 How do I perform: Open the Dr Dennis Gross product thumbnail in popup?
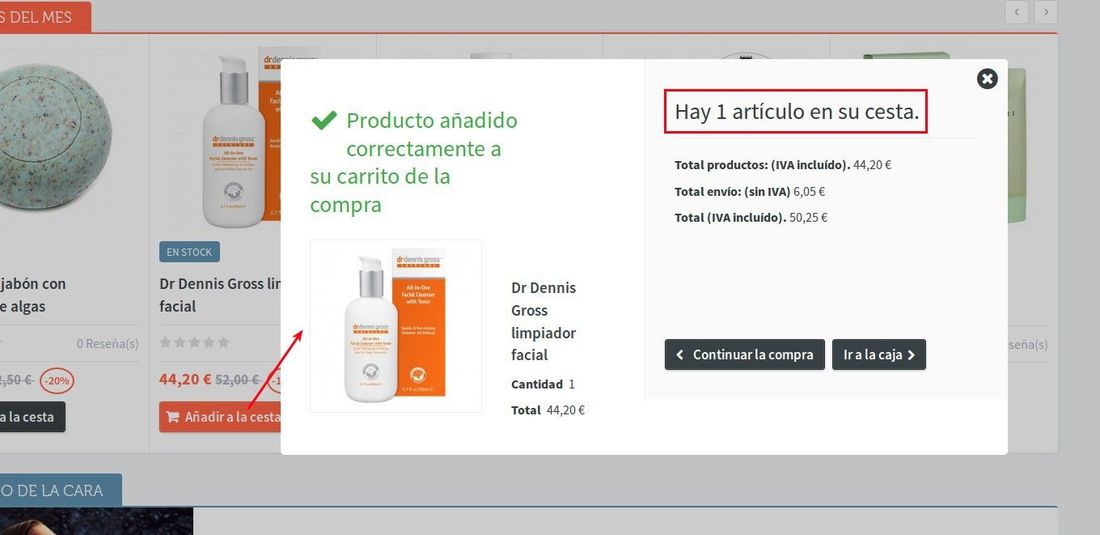396,326
